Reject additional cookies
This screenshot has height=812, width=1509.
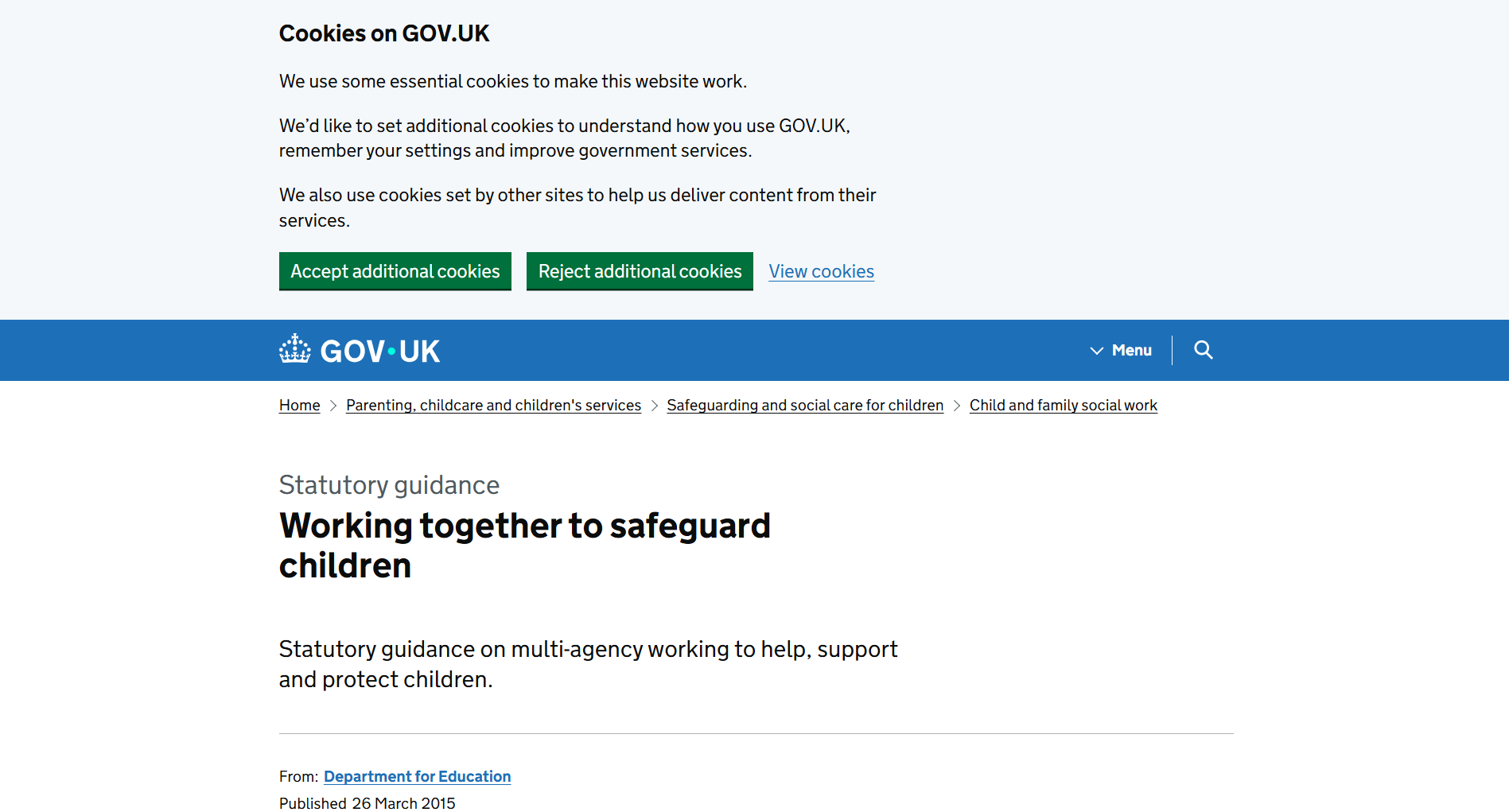pyautogui.click(x=640, y=271)
